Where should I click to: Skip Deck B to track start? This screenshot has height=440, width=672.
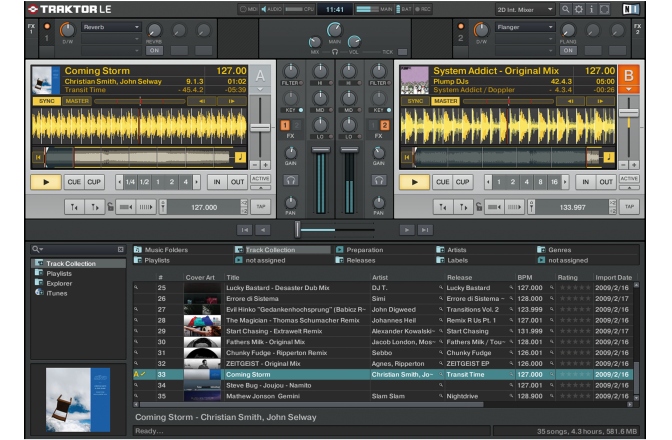[x=406, y=157]
